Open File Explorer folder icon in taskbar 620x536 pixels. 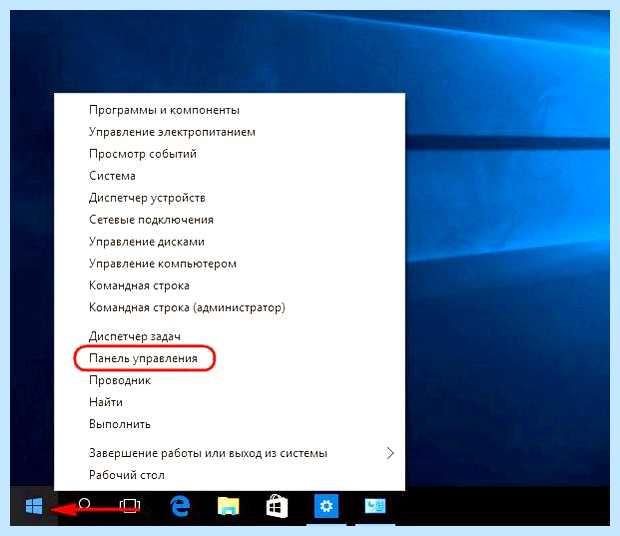(228, 506)
